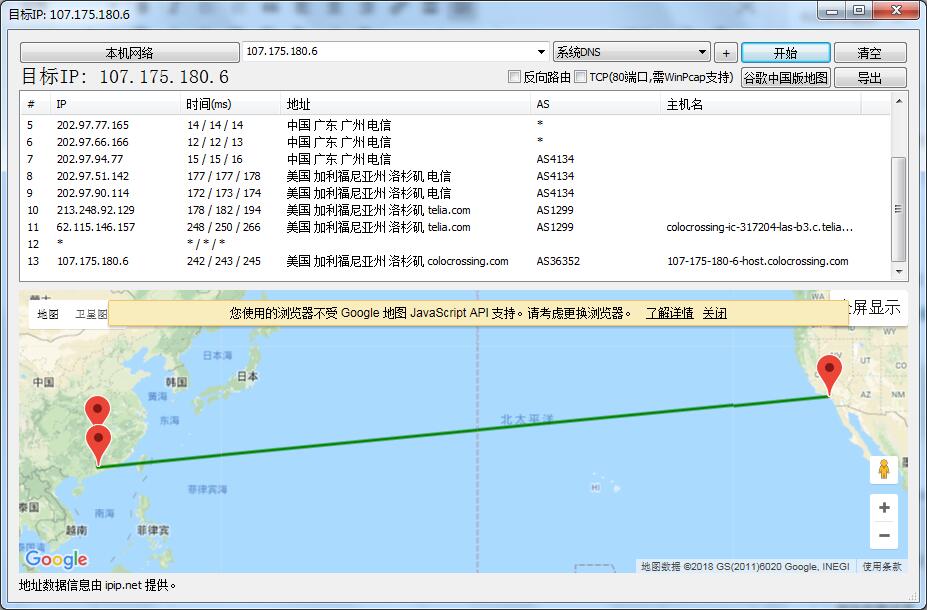Toggle the TCP (80端口) checkbox
Screen dimensions: 927x610
(x=581, y=77)
